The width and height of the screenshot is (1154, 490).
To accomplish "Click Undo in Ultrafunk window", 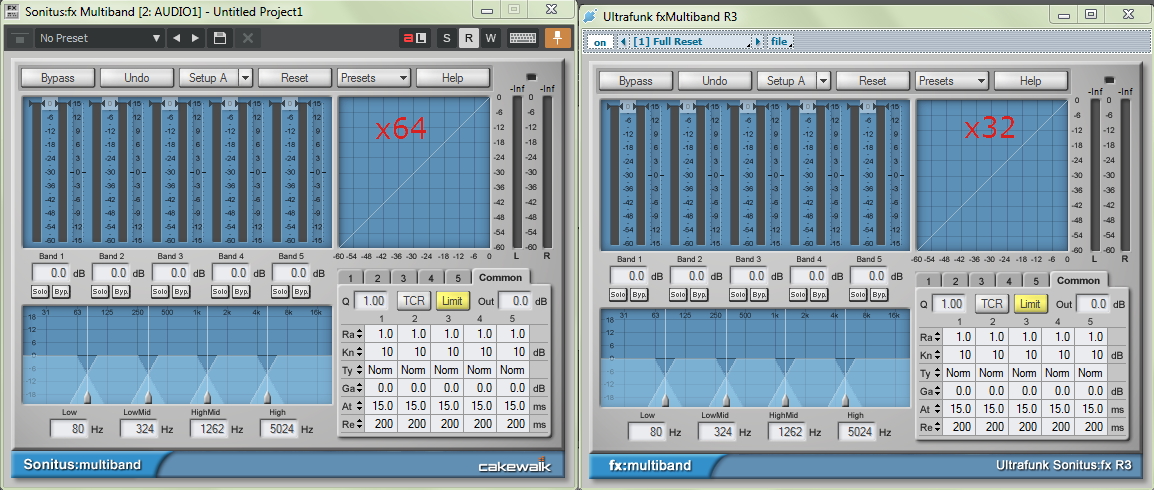I will [715, 81].
